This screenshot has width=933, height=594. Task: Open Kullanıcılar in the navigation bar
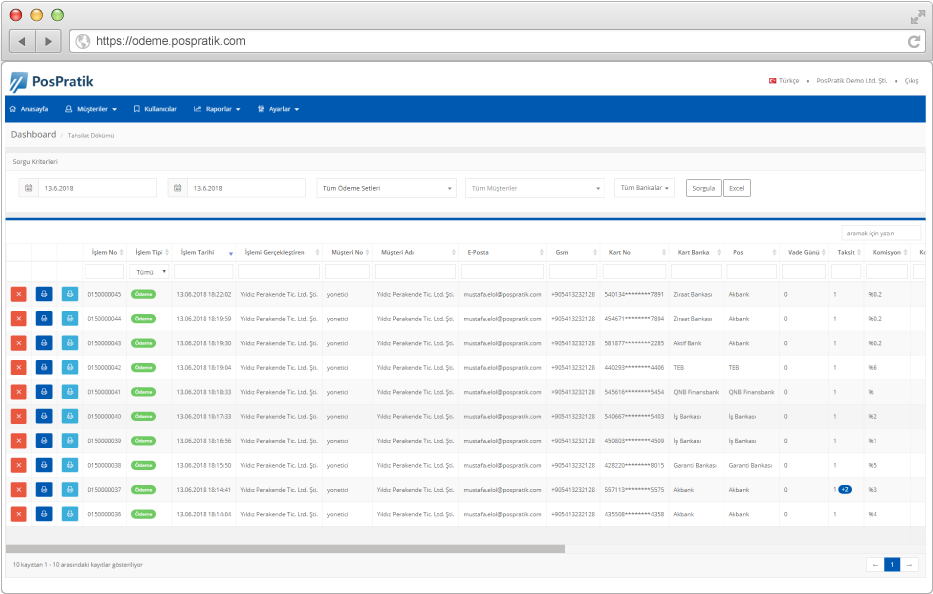[x=155, y=109]
